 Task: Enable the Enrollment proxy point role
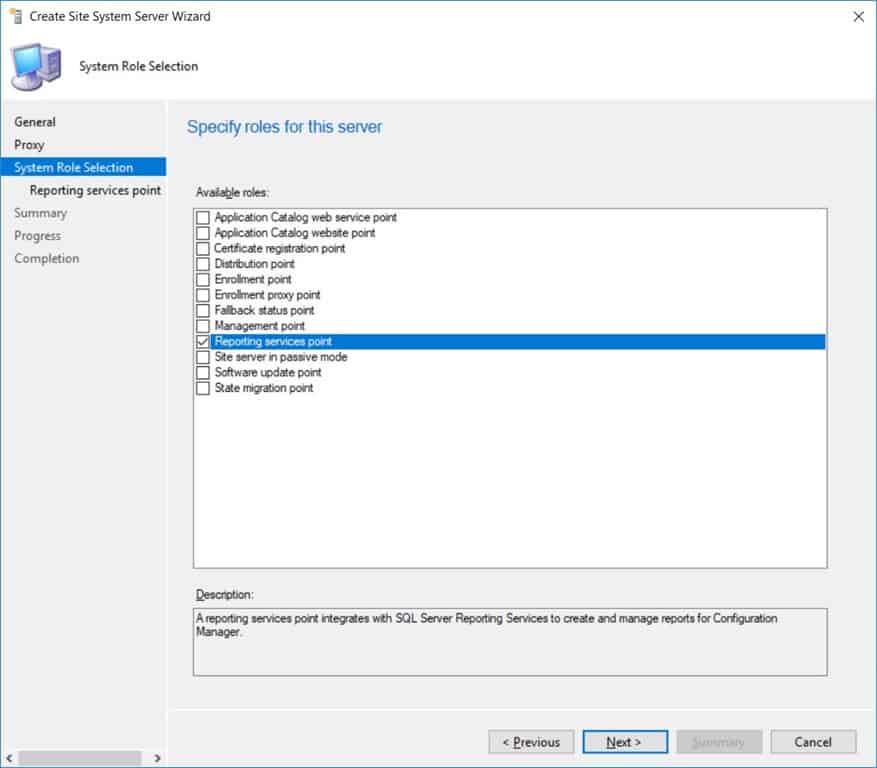coord(203,294)
